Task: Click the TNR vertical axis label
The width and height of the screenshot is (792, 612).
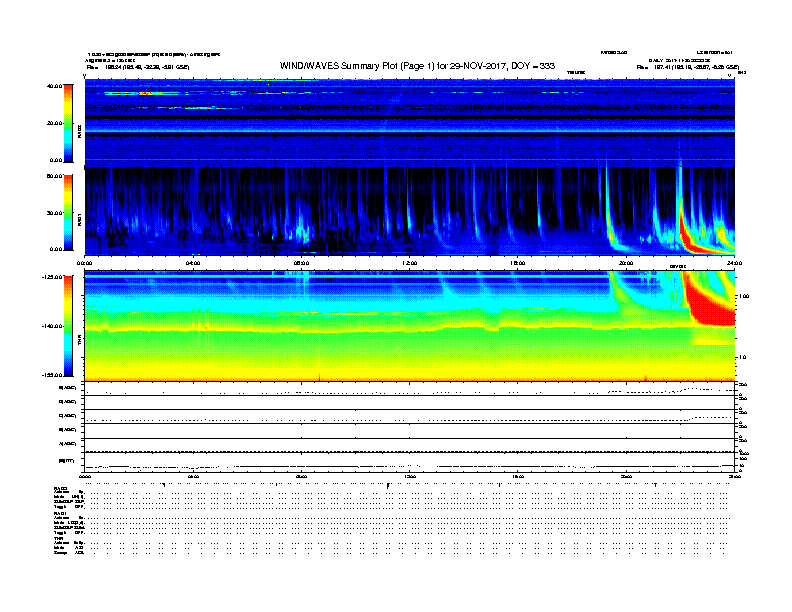Action: 79,341
